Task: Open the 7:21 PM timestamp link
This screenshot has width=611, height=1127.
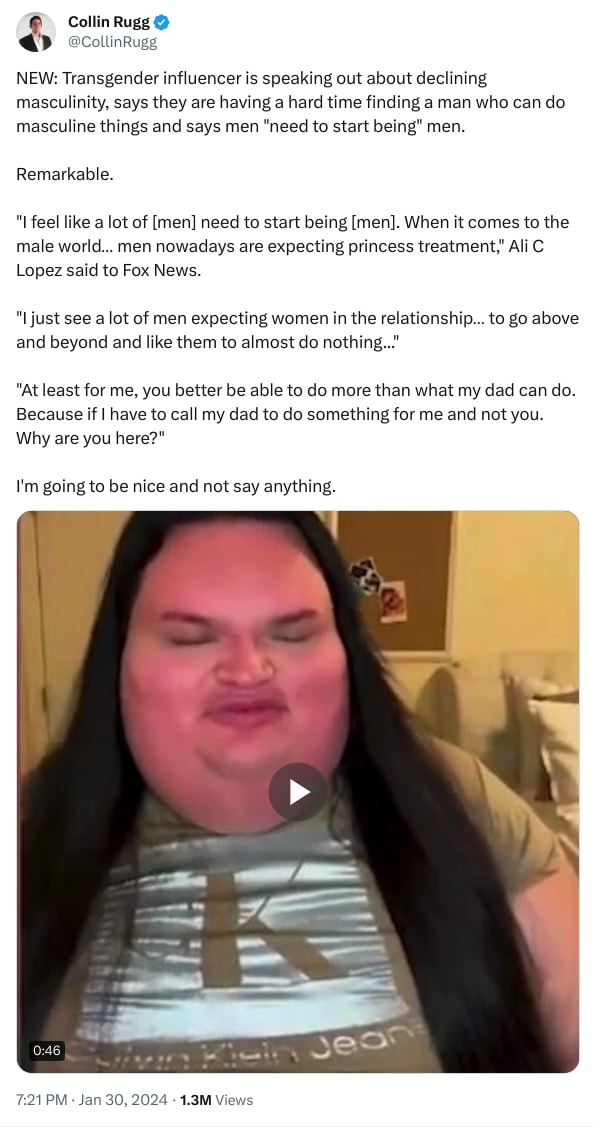Action: (x=43, y=1100)
